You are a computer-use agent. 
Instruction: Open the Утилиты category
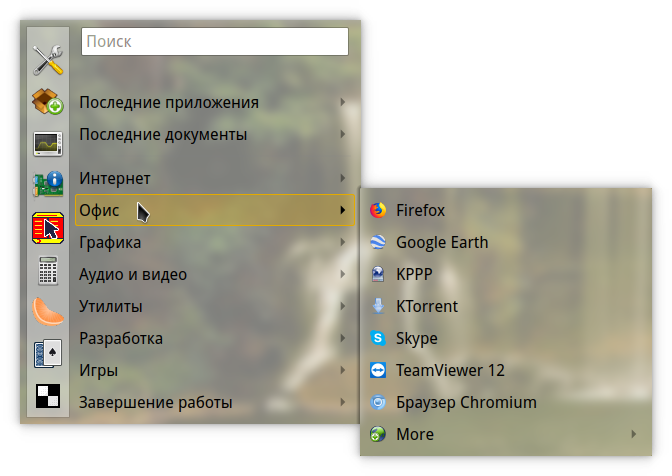215,306
